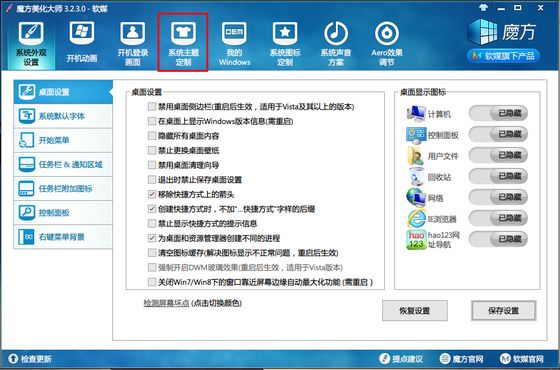Open 软媒官网 link text

click(x=528, y=359)
